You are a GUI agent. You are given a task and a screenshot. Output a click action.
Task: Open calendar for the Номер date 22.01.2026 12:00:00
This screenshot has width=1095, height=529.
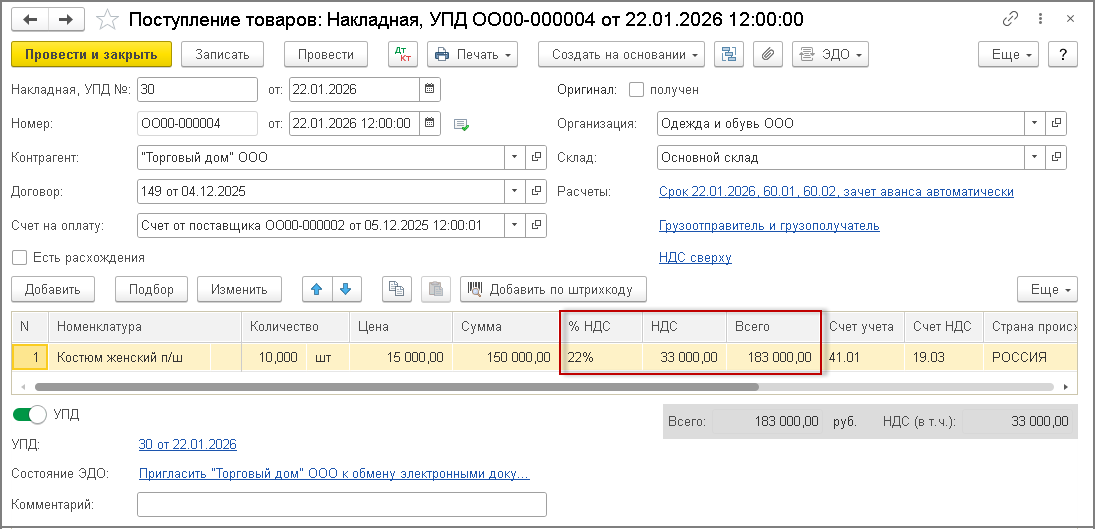(x=430, y=124)
